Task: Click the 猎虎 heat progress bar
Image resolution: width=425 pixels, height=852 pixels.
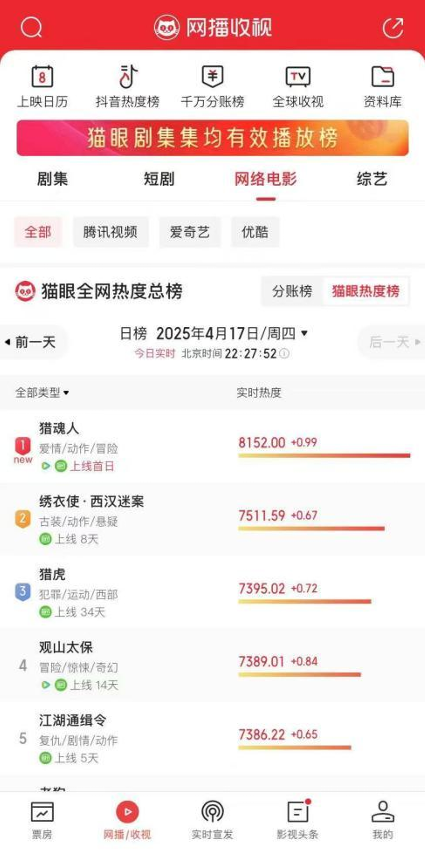Action: point(304,602)
